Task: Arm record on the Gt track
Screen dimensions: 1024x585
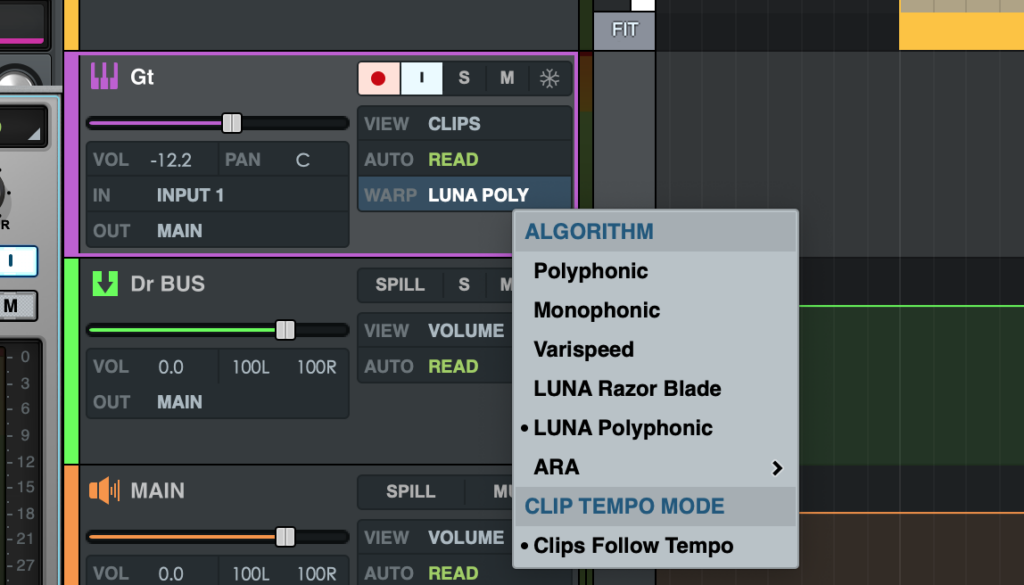Action: click(x=378, y=78)
